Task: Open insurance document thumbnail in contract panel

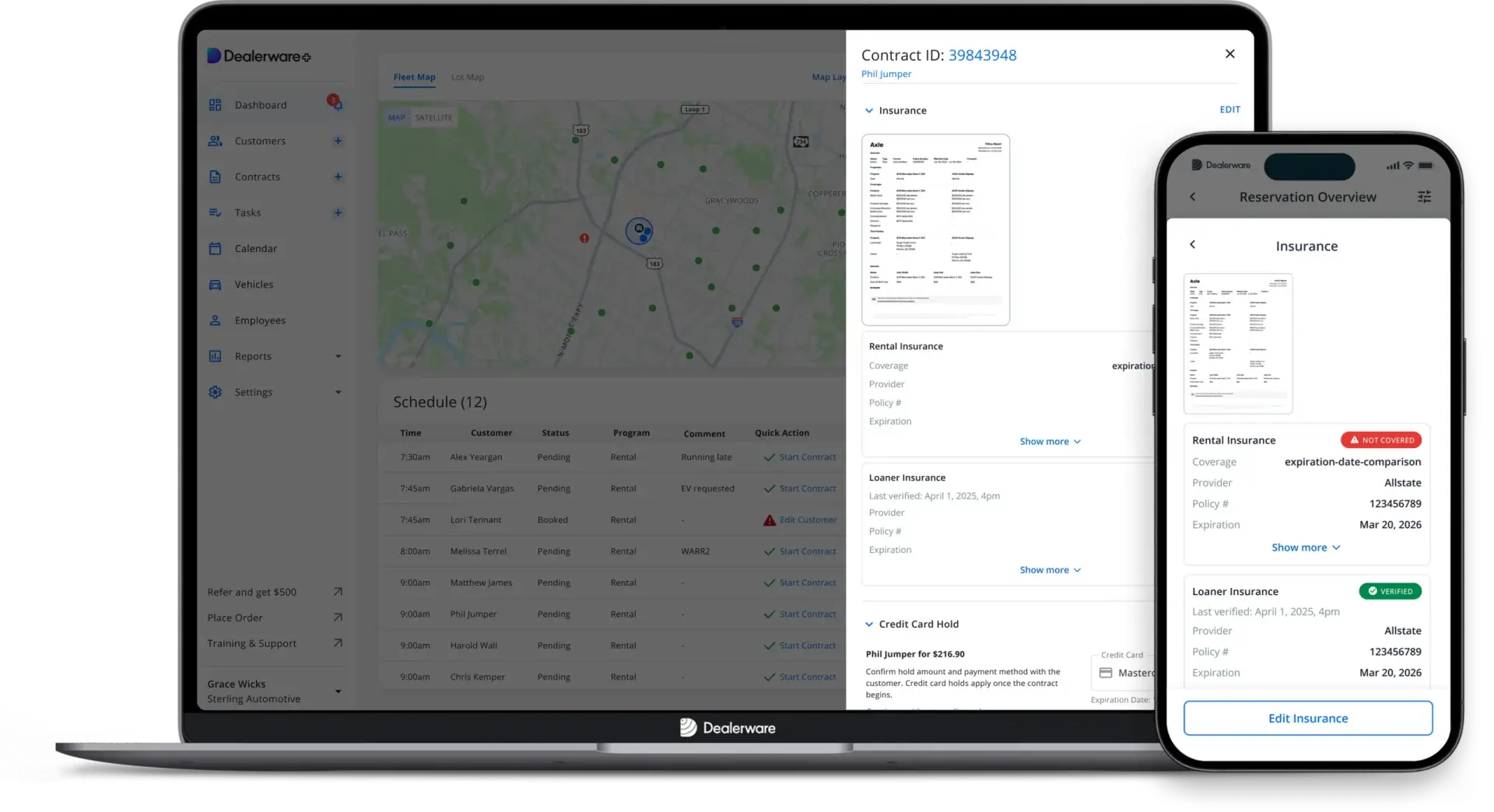Action: (935, 229)
